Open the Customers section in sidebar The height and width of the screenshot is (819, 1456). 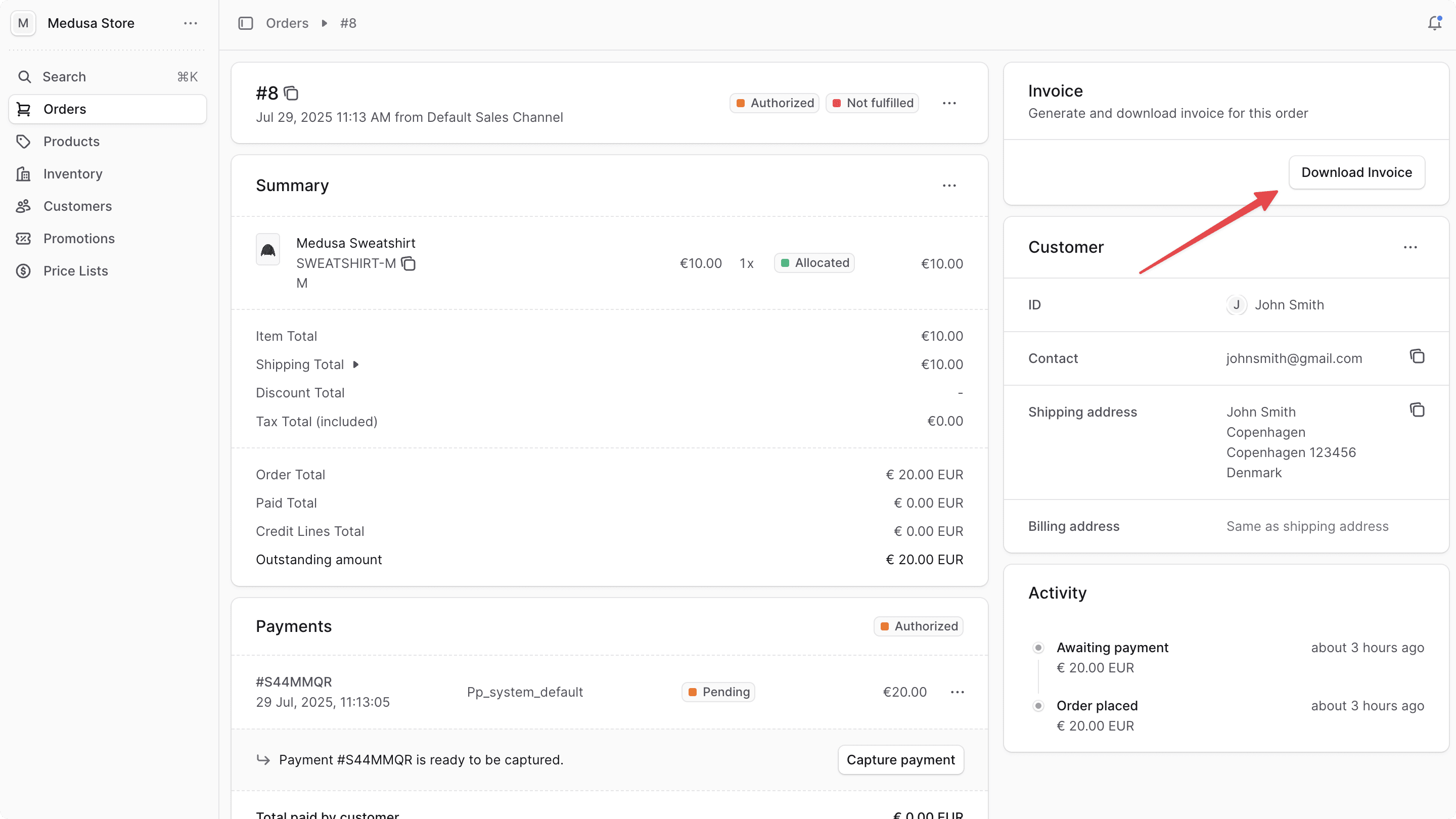[77, 206]
